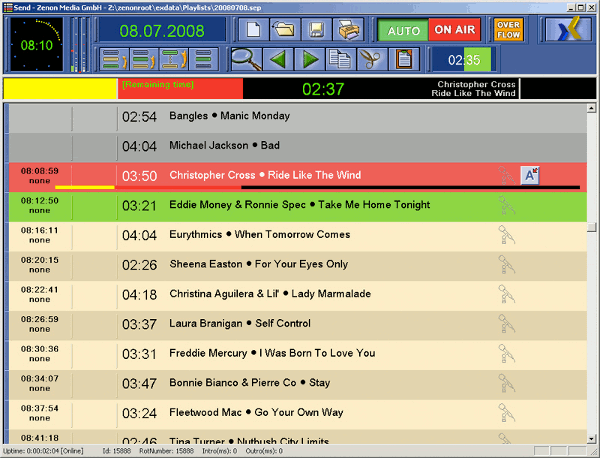600x458 pixels.
Task: Click the green left arrow icon
Action: (x=279, y=59)
